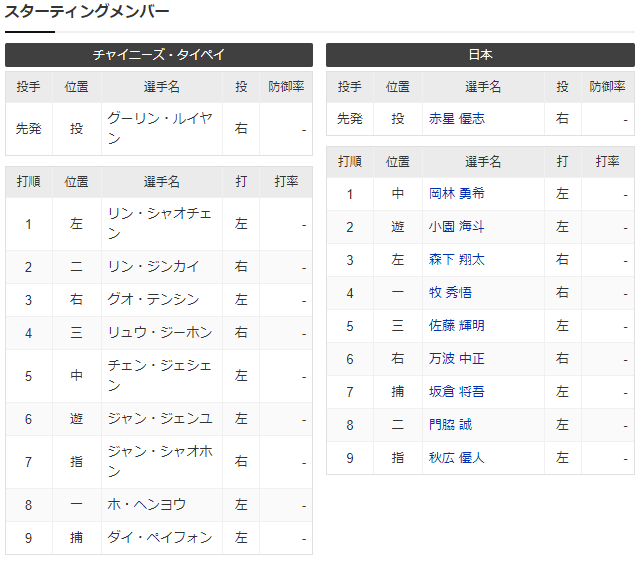The height and width of the screenshot is (566, 640).
Task: Open player link 小園 海斗
Action: (x=456, y=226)
